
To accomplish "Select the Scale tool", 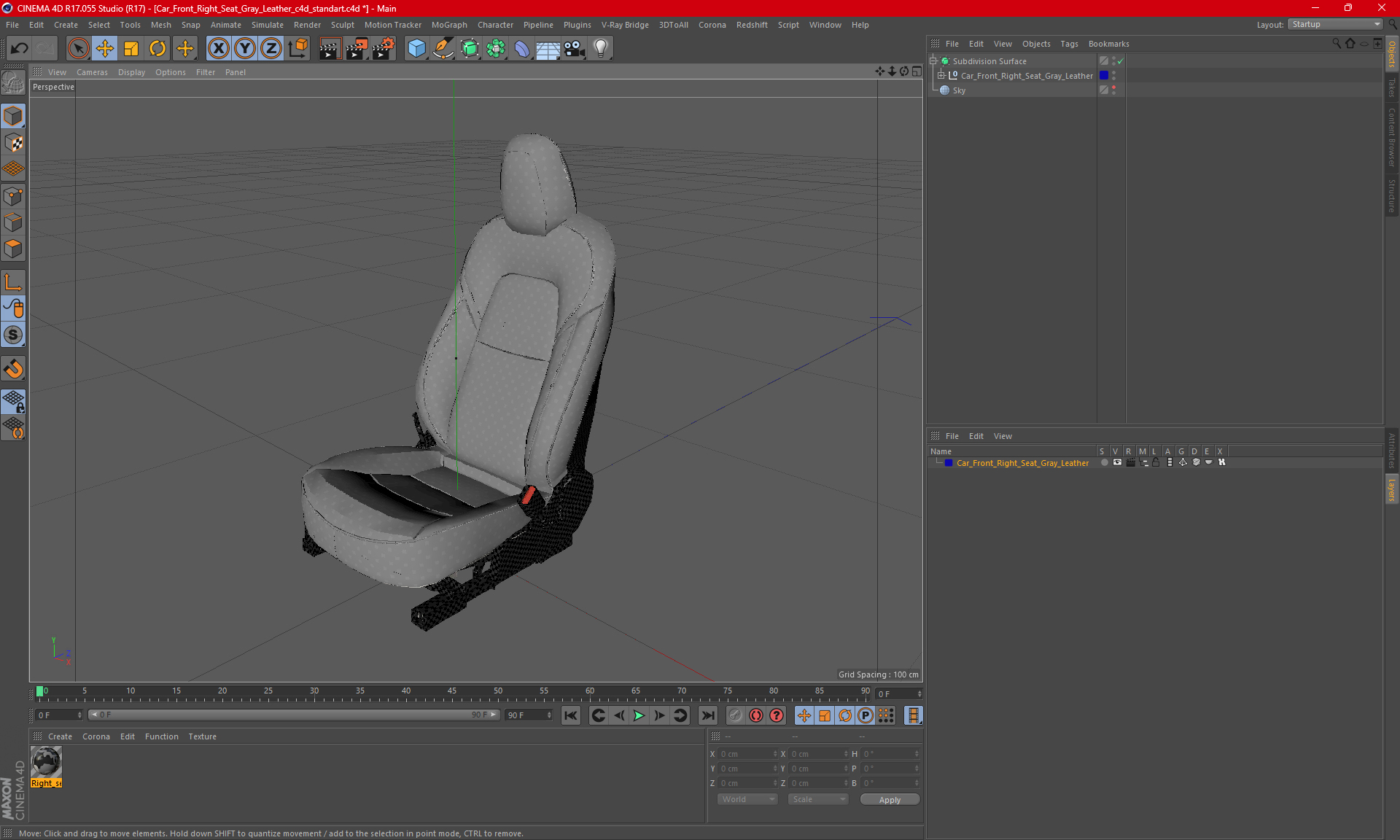I will coord(131,49).
